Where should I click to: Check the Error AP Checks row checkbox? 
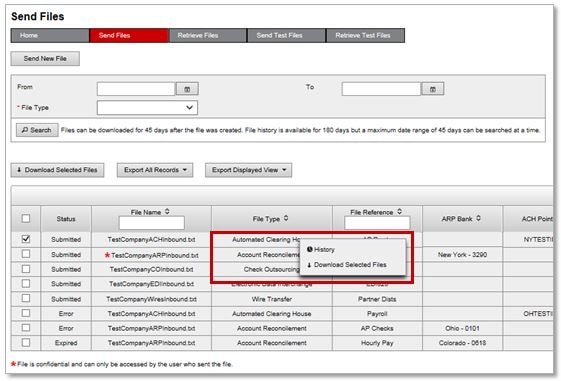tap(26, 328)
